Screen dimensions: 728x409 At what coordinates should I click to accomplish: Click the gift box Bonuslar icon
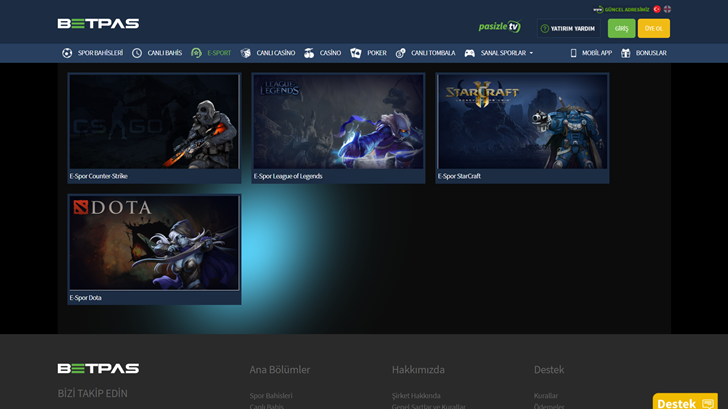pyautogui.click(x=626, y=53)
